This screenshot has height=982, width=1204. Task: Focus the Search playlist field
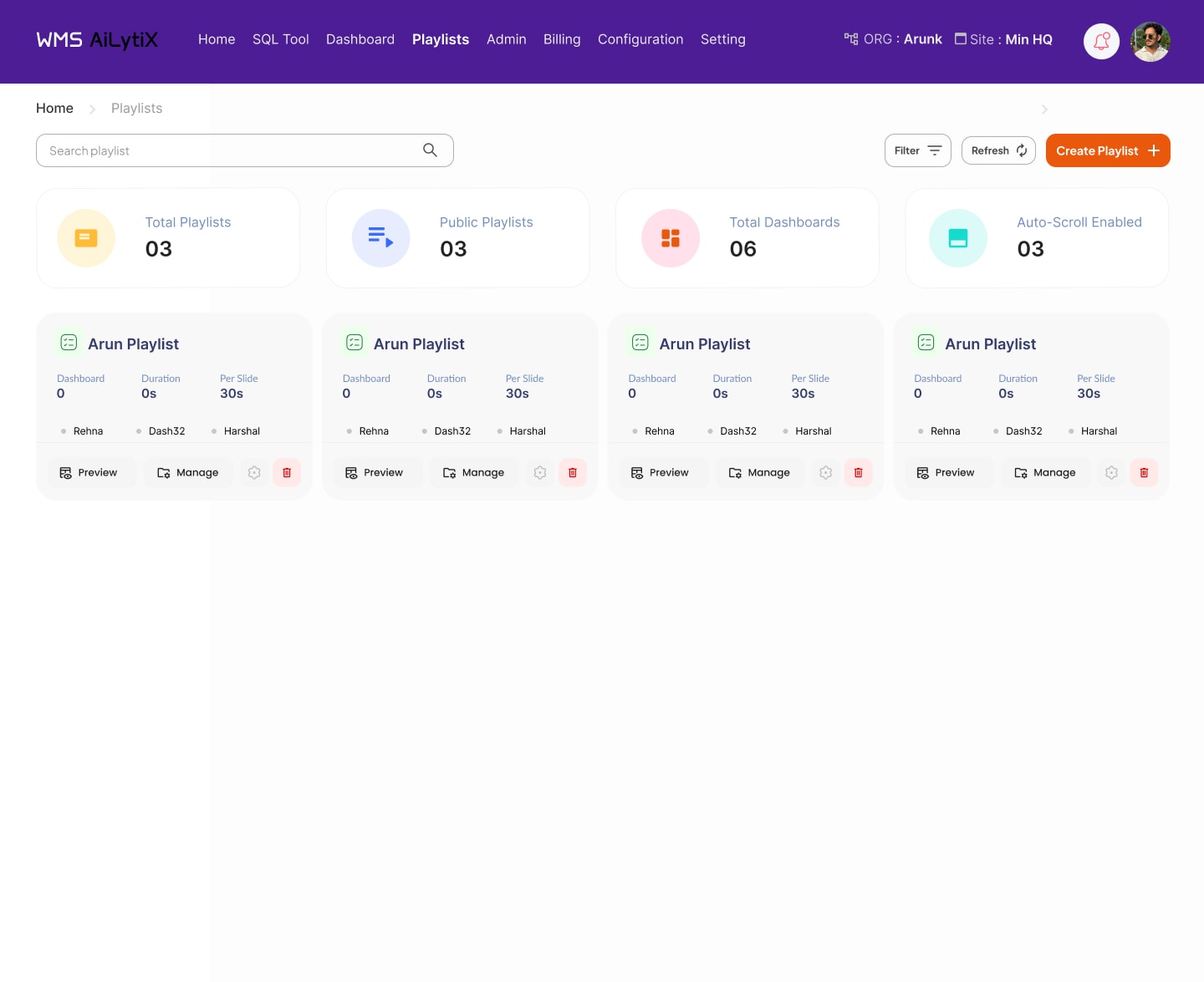point(226,150)
